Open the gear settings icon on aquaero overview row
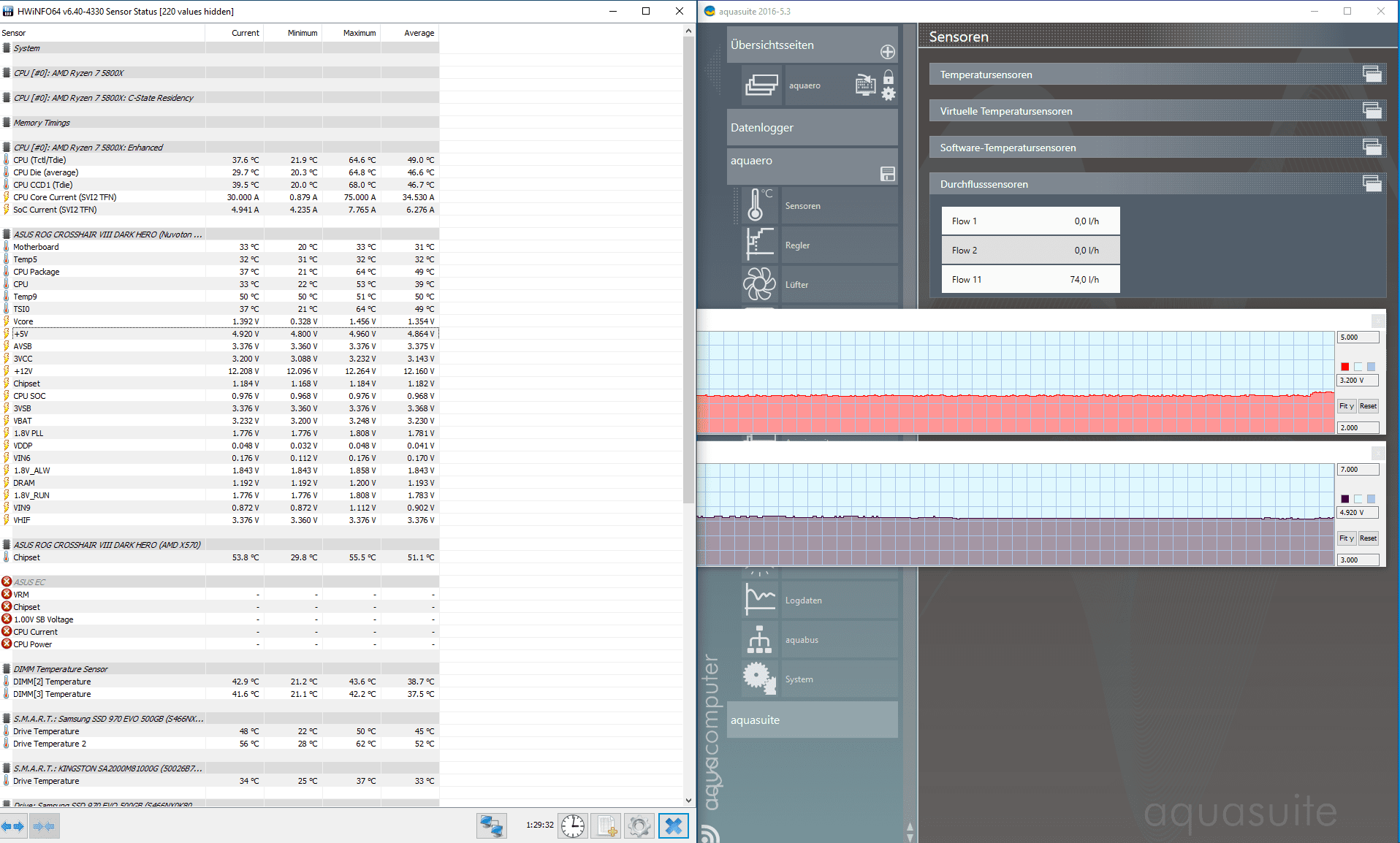Screen dimensions: 1400x843 point(889,94)
